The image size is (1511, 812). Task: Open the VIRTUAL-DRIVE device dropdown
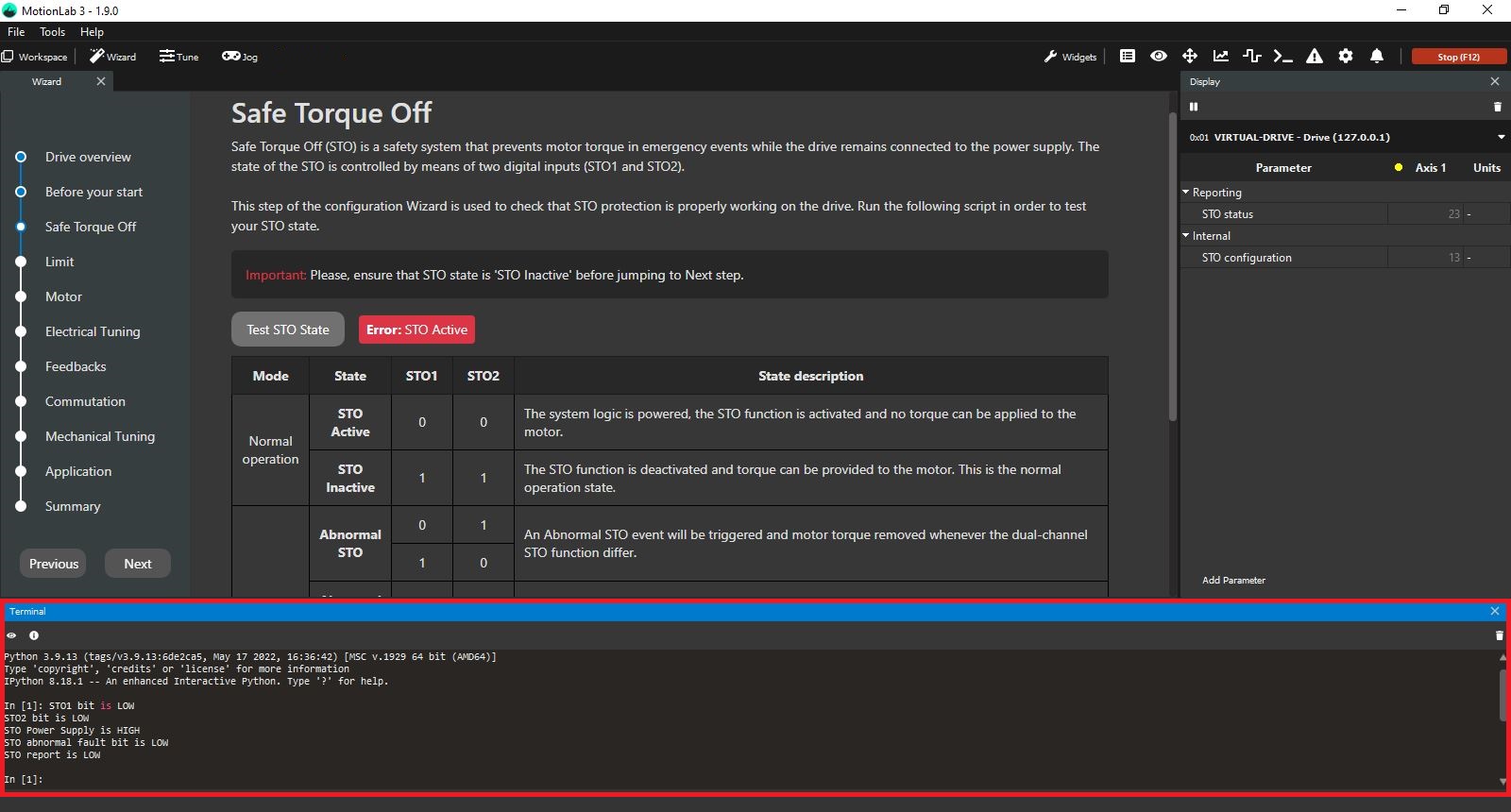[x=1501, y=137]
